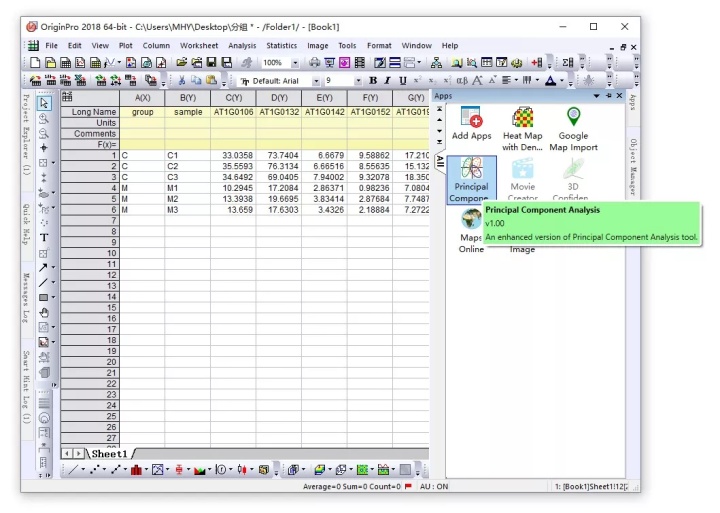Screen dimensions: 720x513
Task: Open the Worksheet menu
Action: tap(199, 45)
